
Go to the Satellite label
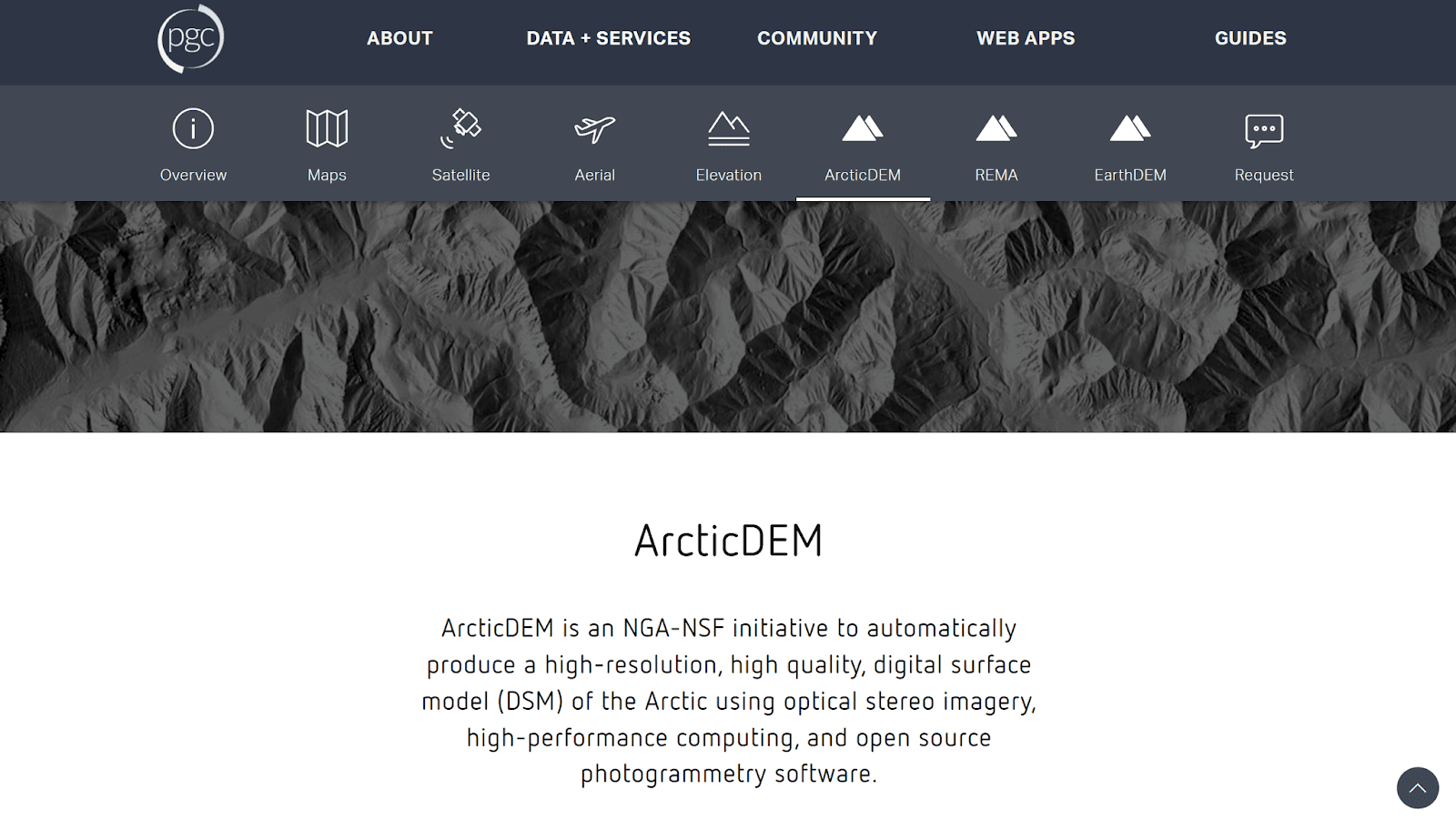[x=460, y=175]
